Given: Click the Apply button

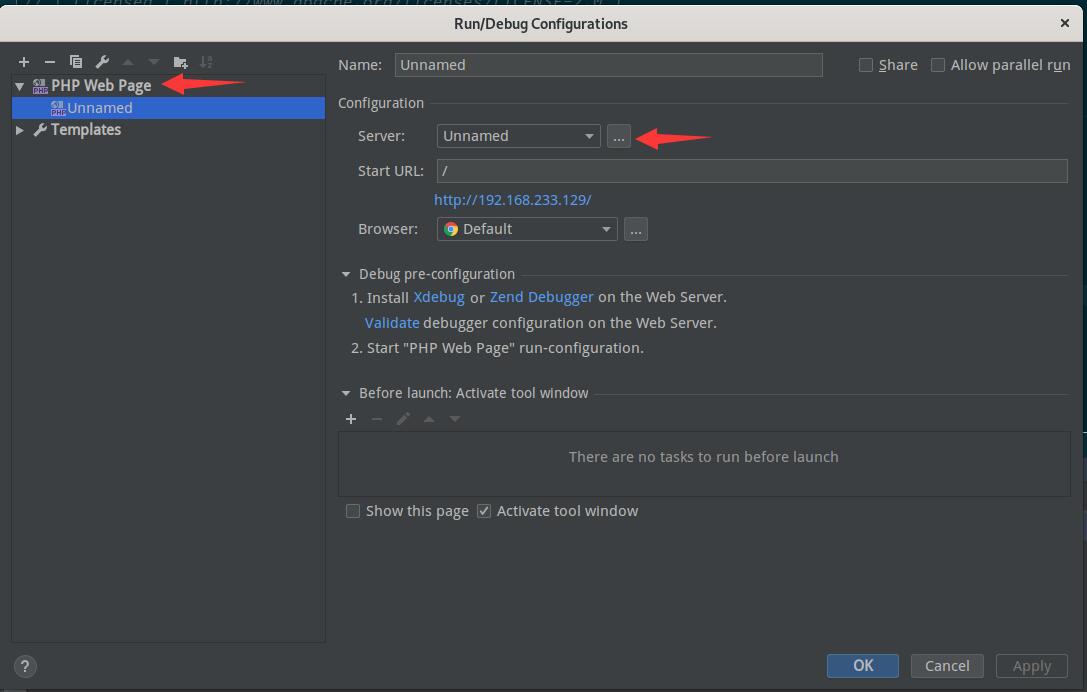Looking at the screenshot, I should coord(1032,666).
